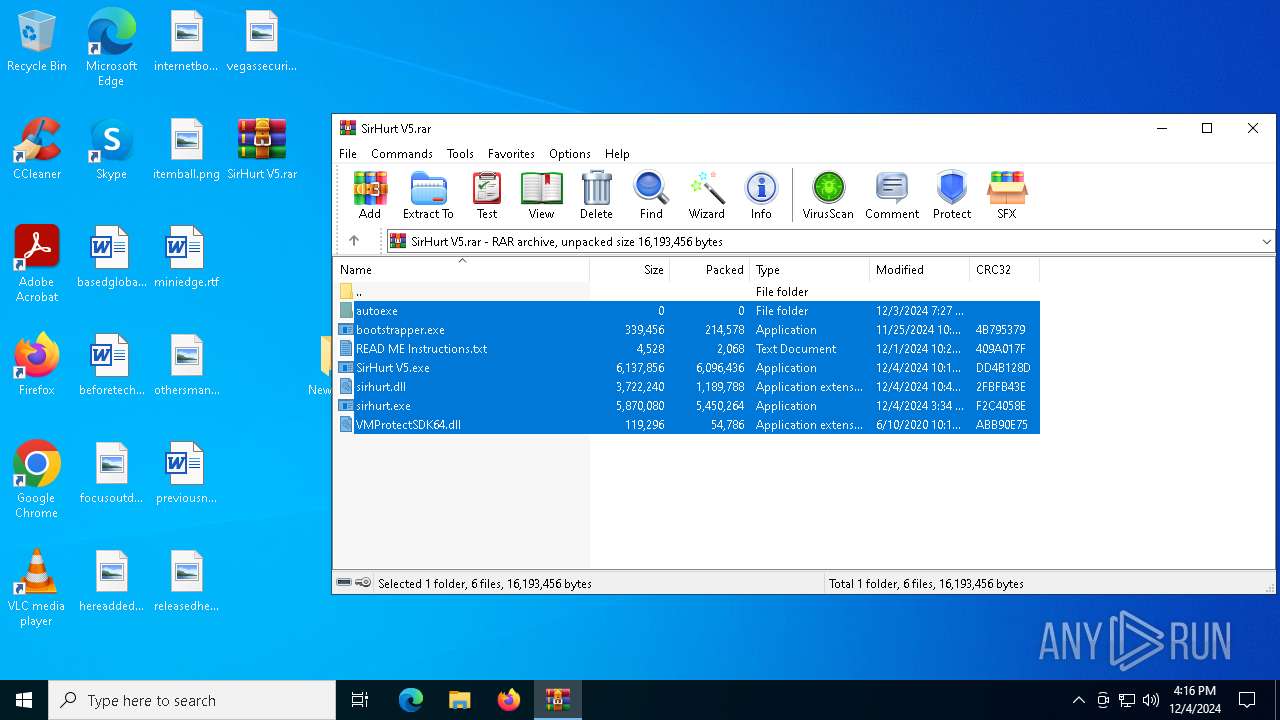Launch the Wizard tool

click(x=706, y=195)
